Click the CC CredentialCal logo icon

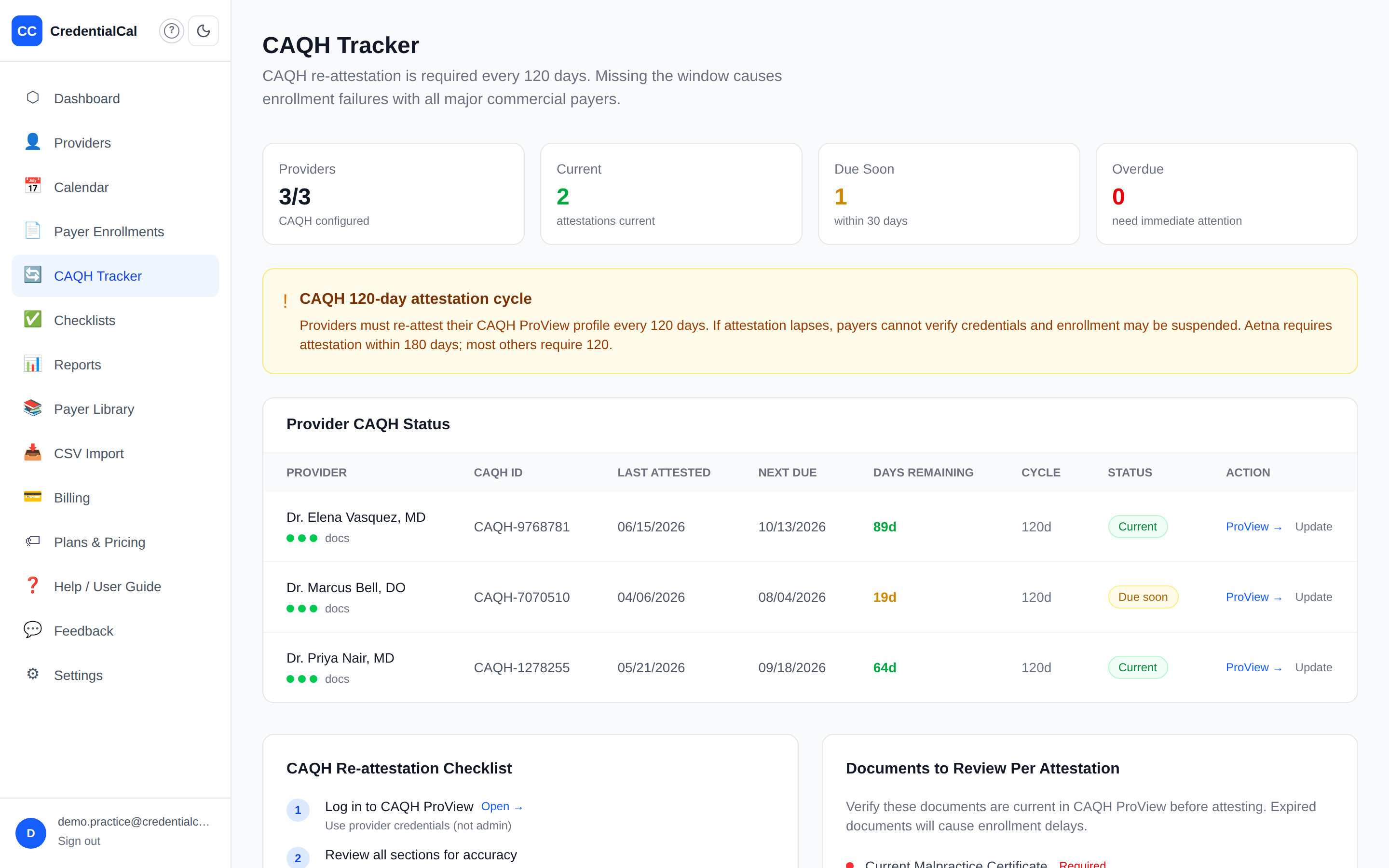pyautogui.click(x=27, y=31)
